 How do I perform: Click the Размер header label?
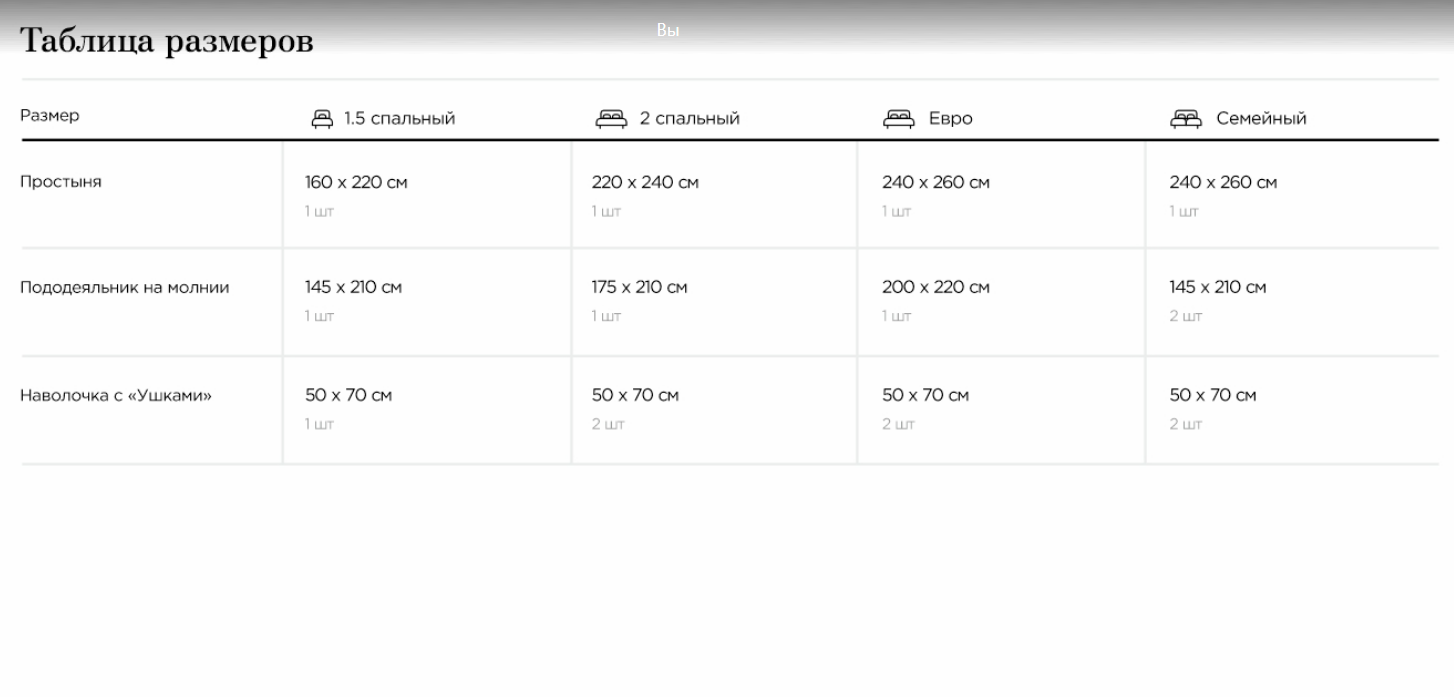point(50,116)
